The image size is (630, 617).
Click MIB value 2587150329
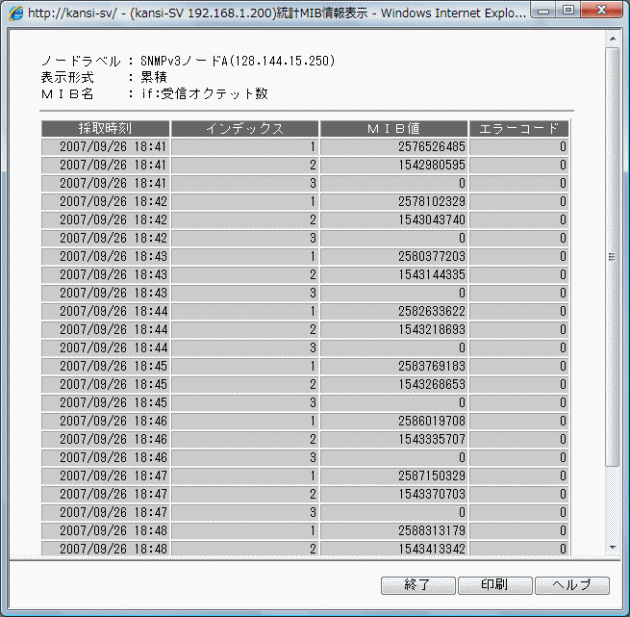(432, 476)
